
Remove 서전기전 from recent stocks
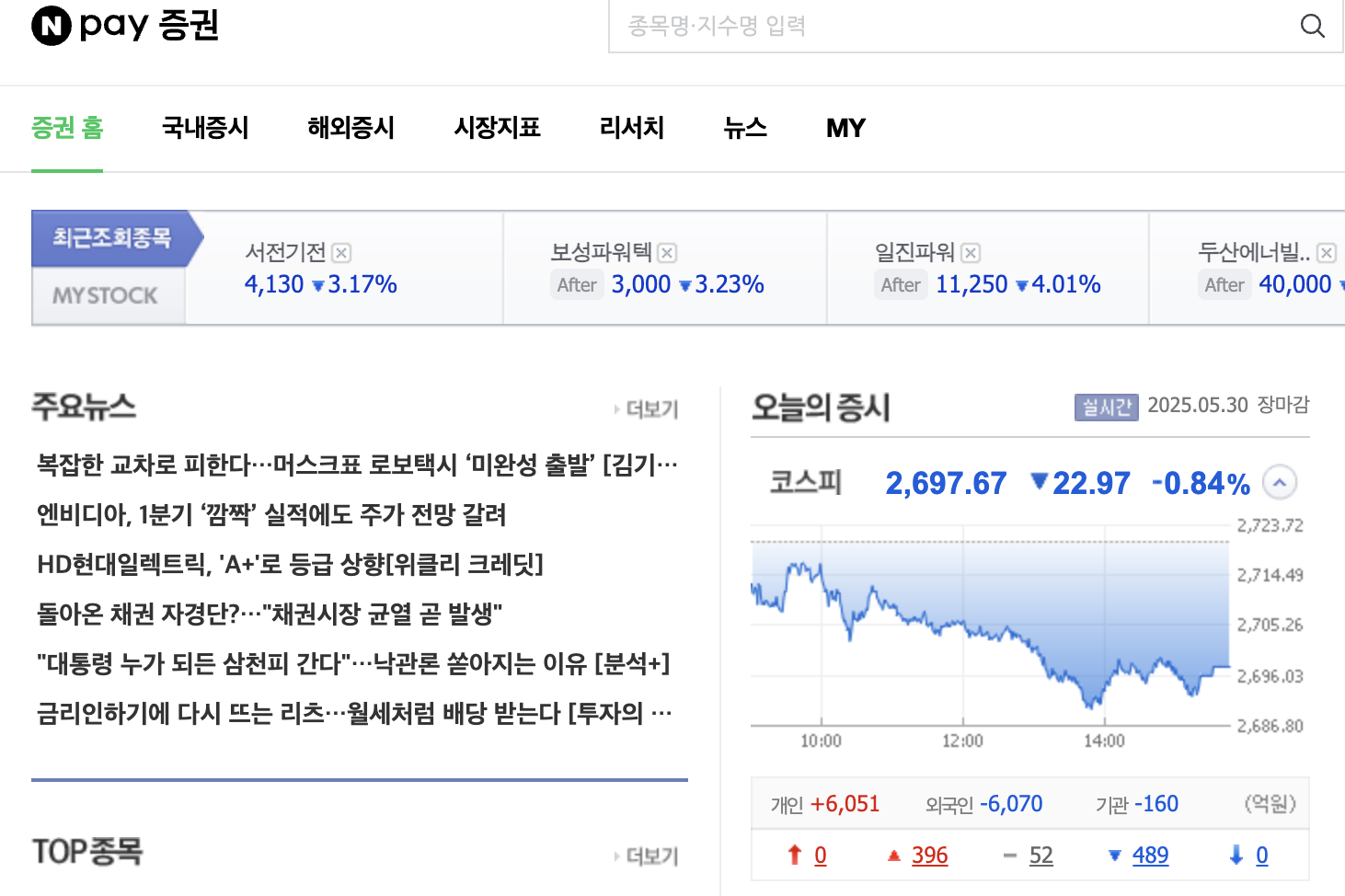click(341, 252)
